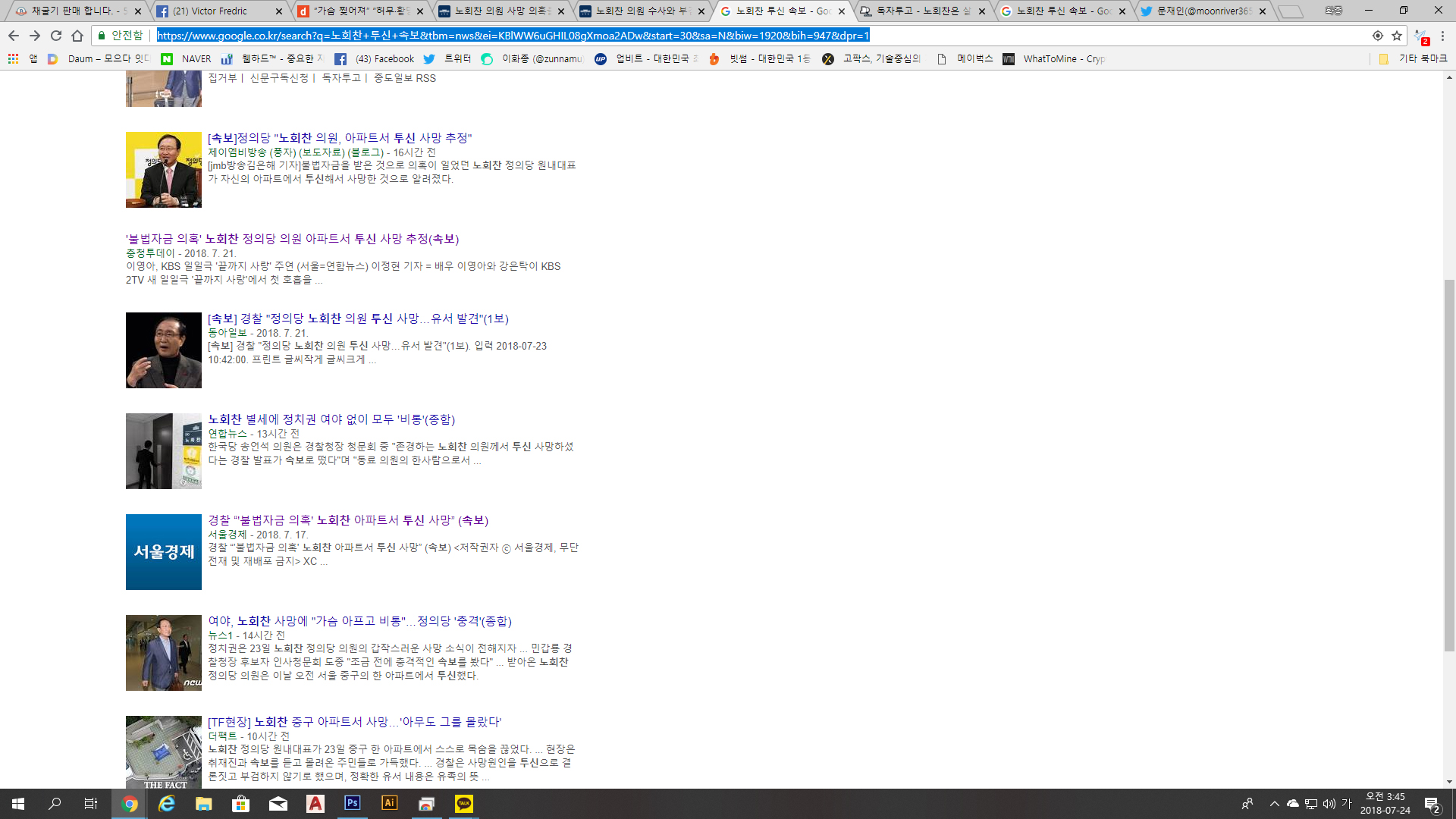Image resolution: width=1456 pixels, height=819 pixels.
Task: Open the 서울경제 article thumbnail
Action: tap(164, 552)
